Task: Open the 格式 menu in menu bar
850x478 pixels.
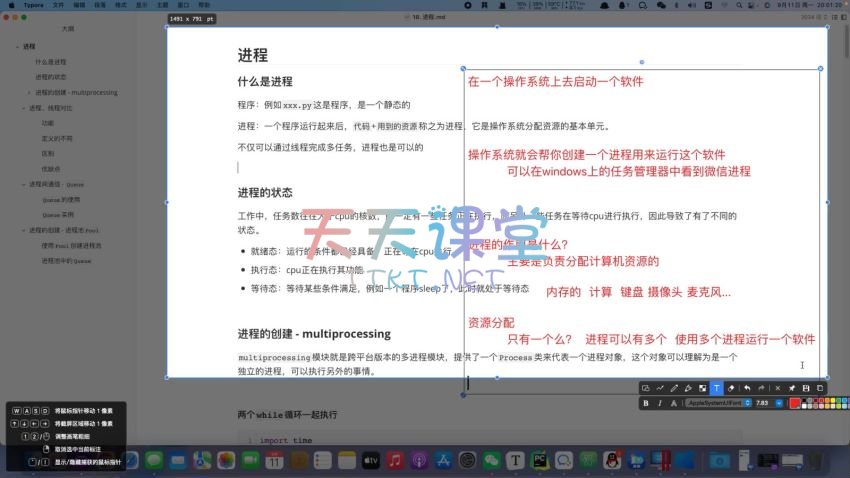Action: [121, 5]
